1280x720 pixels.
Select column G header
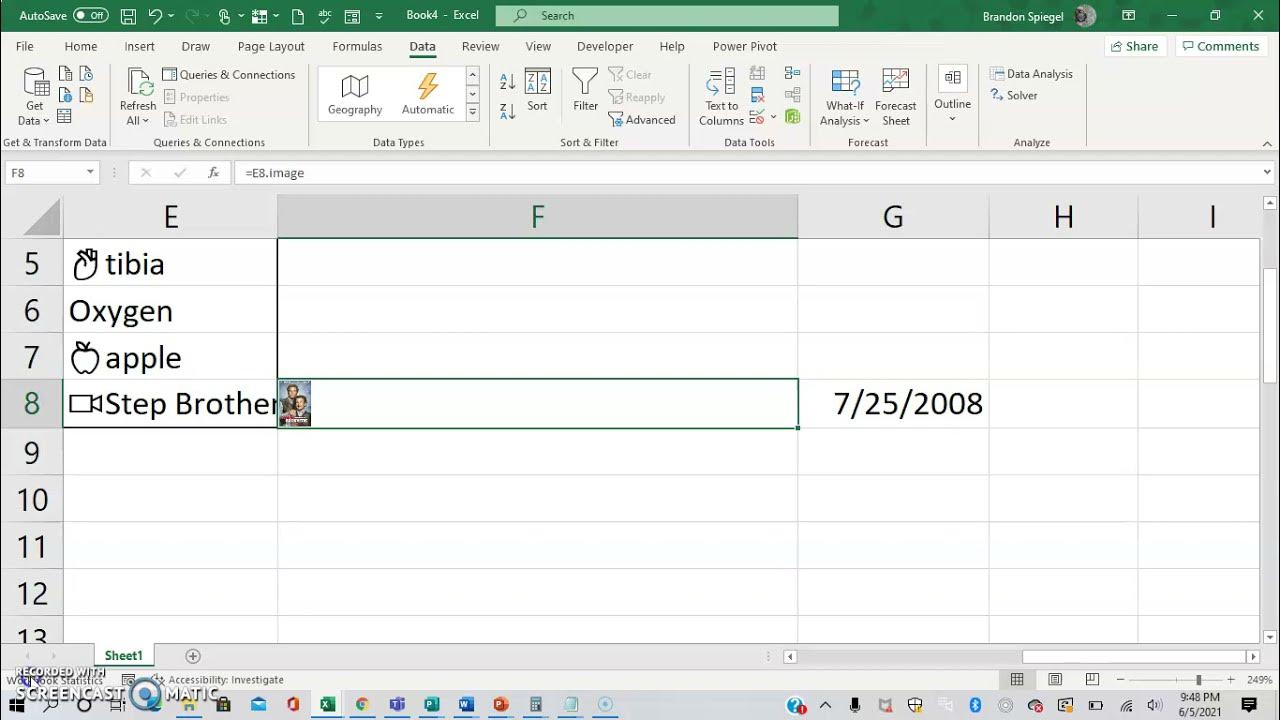coord(893,216)
